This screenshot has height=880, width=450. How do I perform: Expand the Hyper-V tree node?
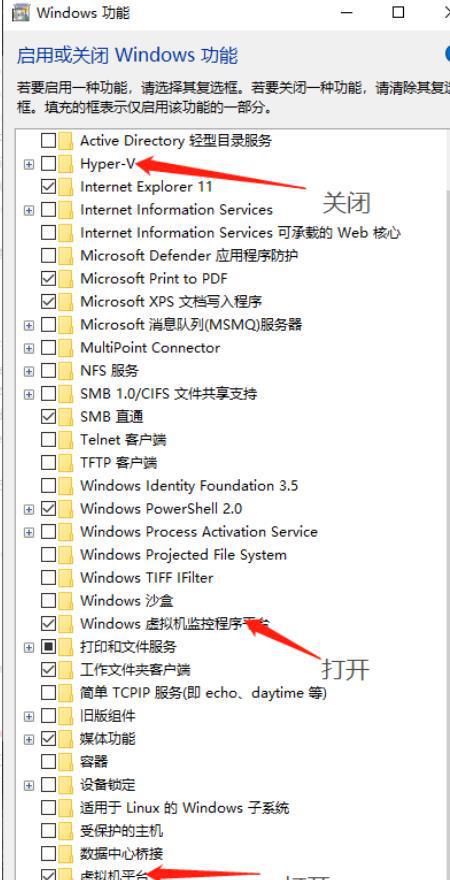[29, 164]
